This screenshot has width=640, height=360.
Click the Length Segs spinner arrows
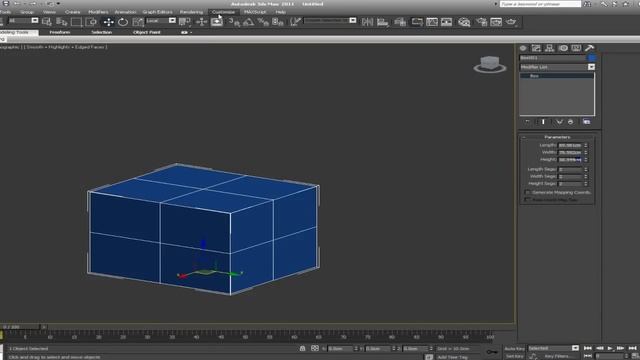click(586, 169)
